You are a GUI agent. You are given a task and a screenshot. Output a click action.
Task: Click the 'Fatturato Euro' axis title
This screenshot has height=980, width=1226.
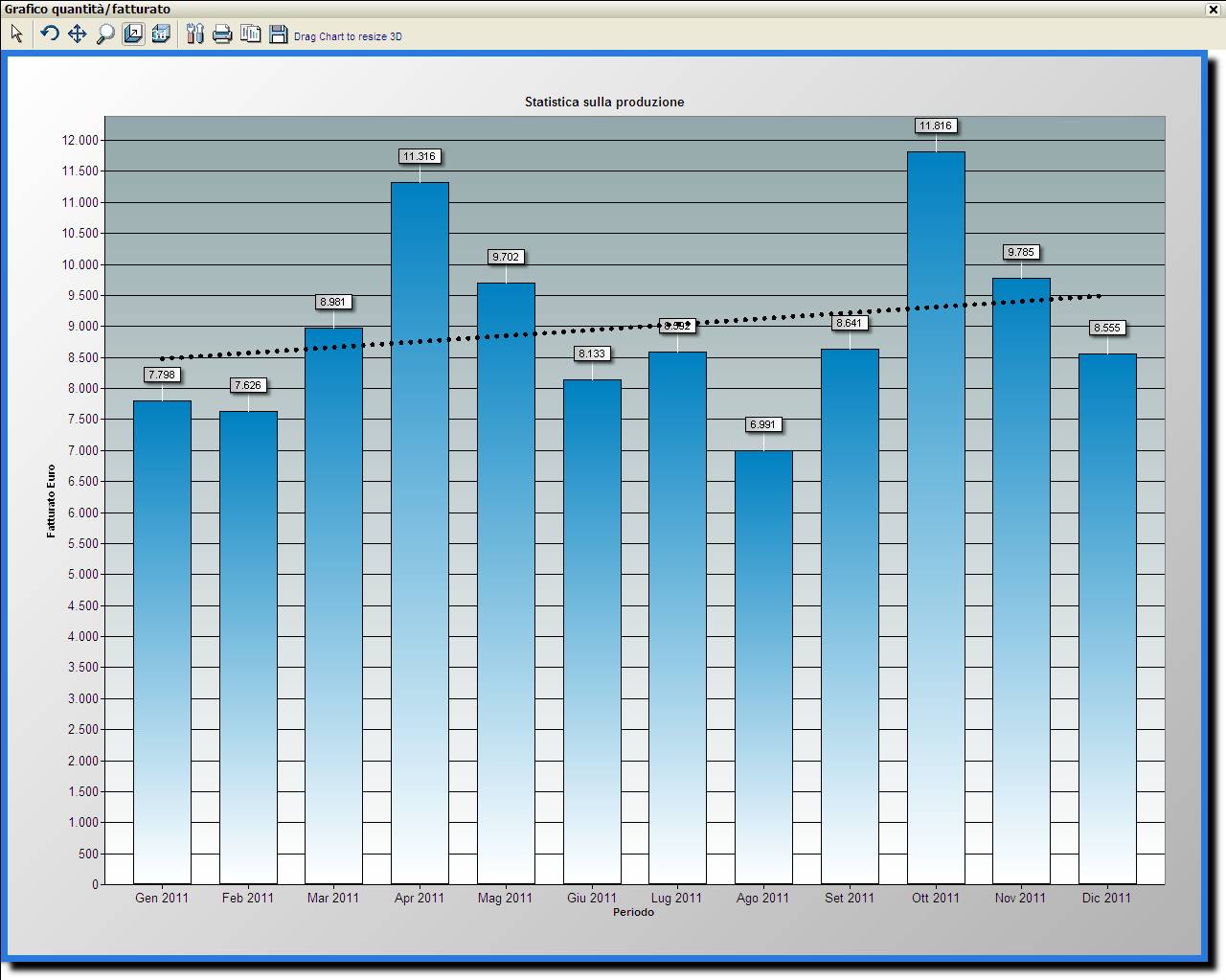pyautogui.click(x=52, y=501)
